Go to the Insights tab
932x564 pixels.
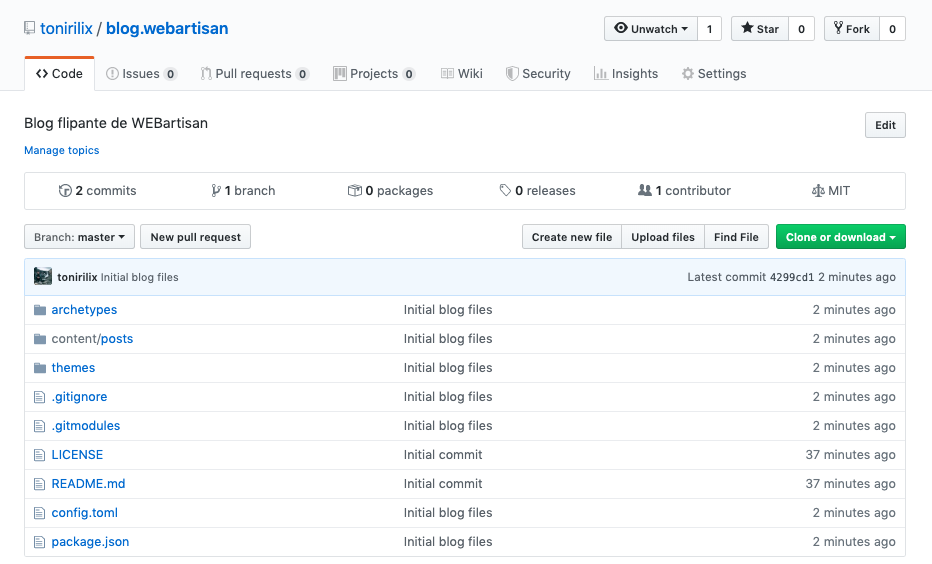pyautogui.click(x=626, y=74)
